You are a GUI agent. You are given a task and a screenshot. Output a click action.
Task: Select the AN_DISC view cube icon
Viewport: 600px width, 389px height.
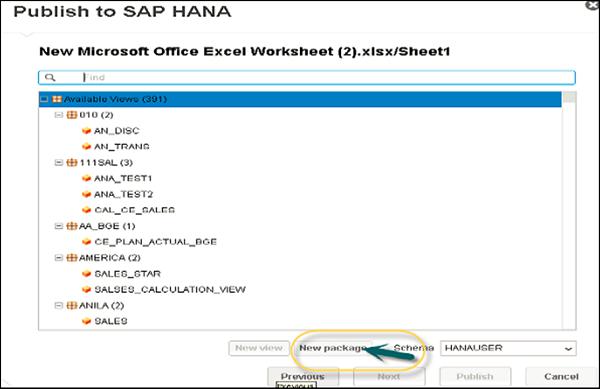(x=86, y=131)
